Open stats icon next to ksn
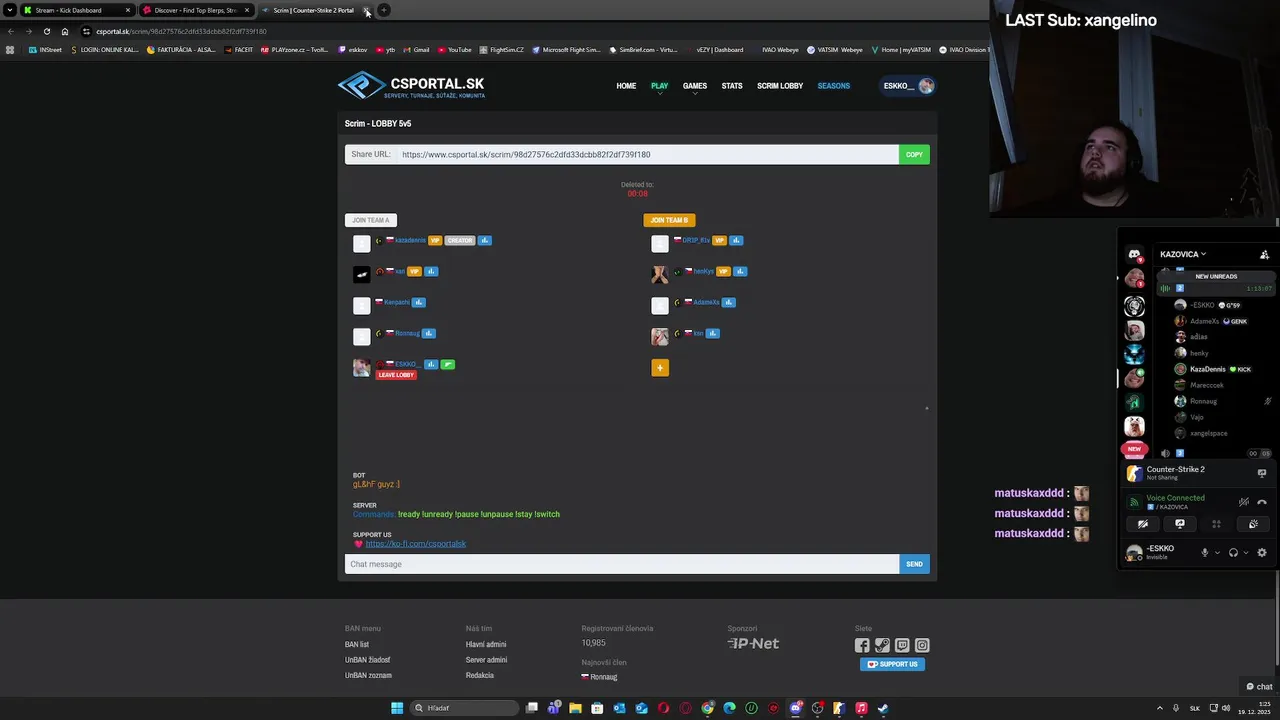 click(712, 333)
